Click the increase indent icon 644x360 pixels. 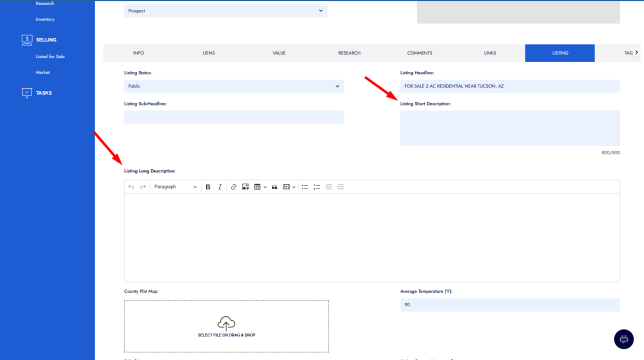coord(340,187)
